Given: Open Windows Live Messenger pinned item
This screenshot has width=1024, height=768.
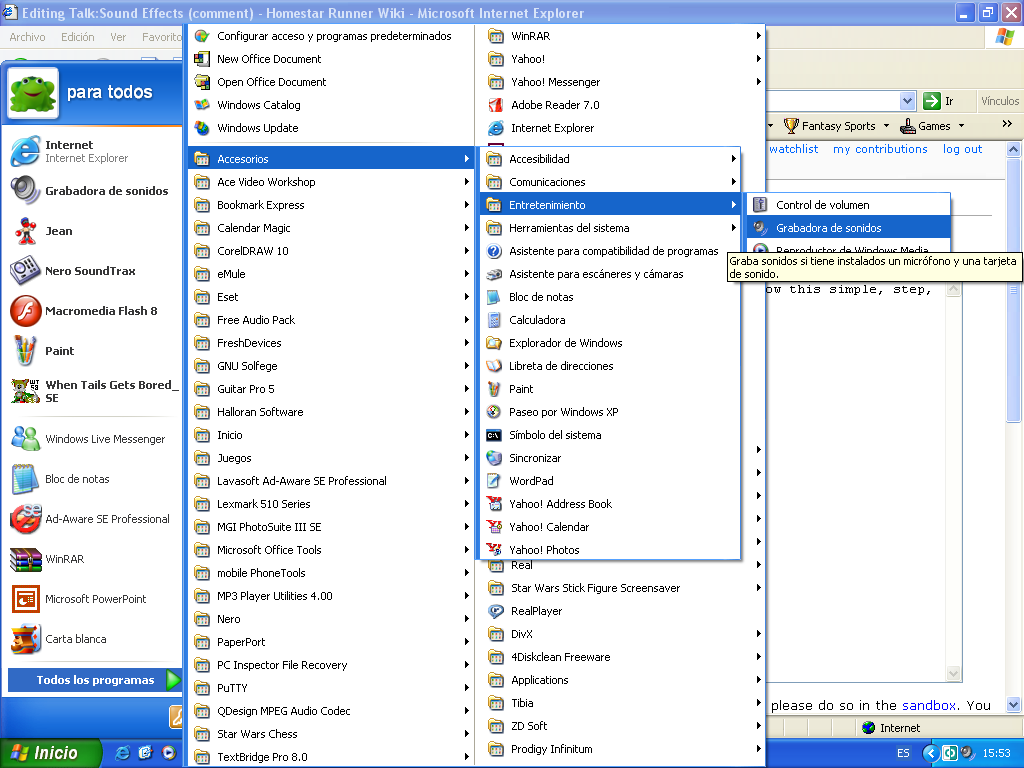Looking at the screenshot, I should (x=93, y=439).
